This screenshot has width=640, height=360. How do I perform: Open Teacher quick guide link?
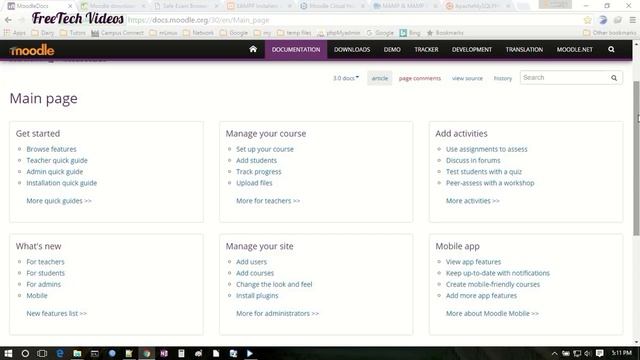(x=57, y=160)
